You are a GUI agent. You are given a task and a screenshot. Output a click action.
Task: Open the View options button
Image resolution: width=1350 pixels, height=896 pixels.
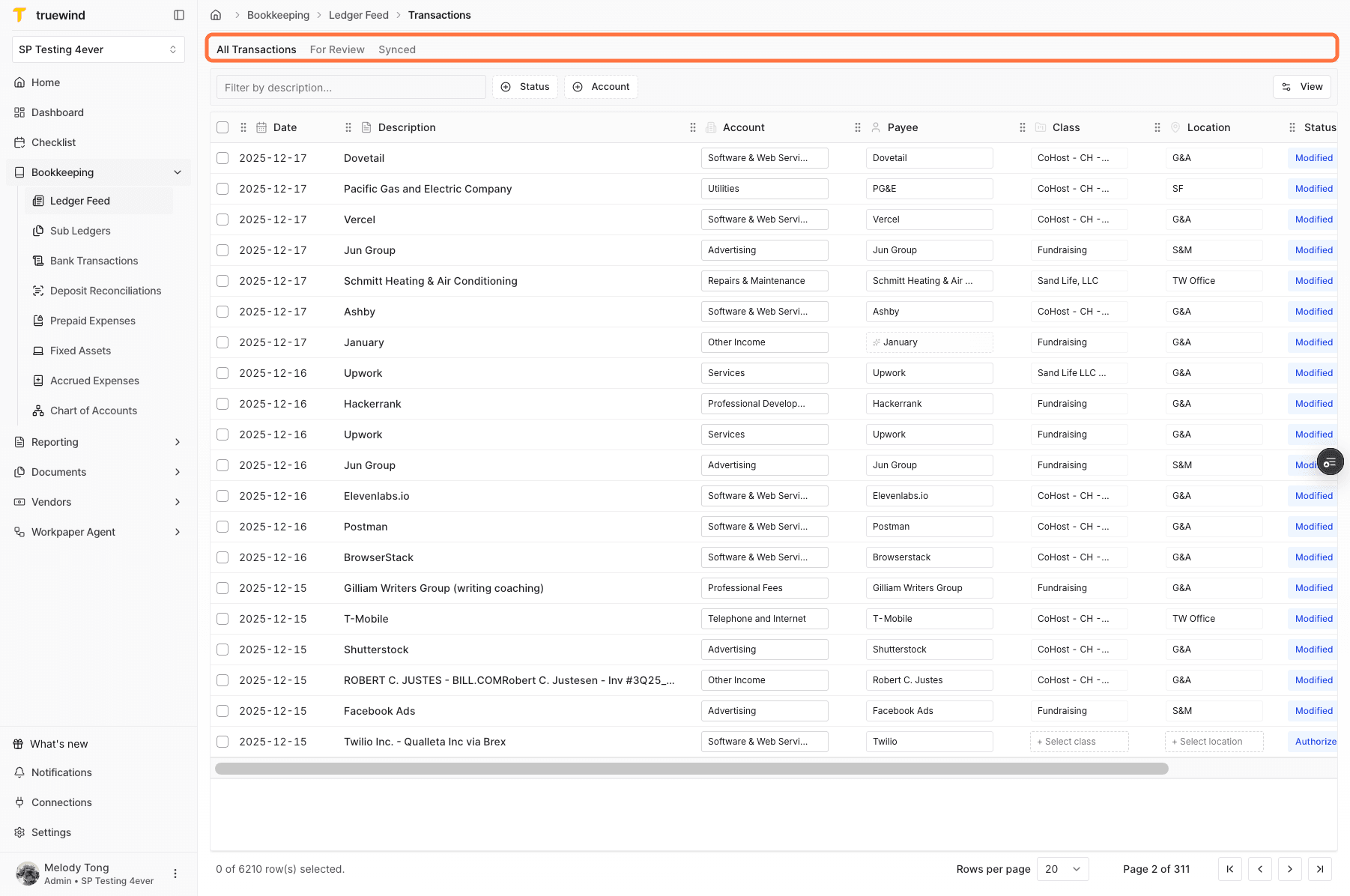click(1302, 87)
